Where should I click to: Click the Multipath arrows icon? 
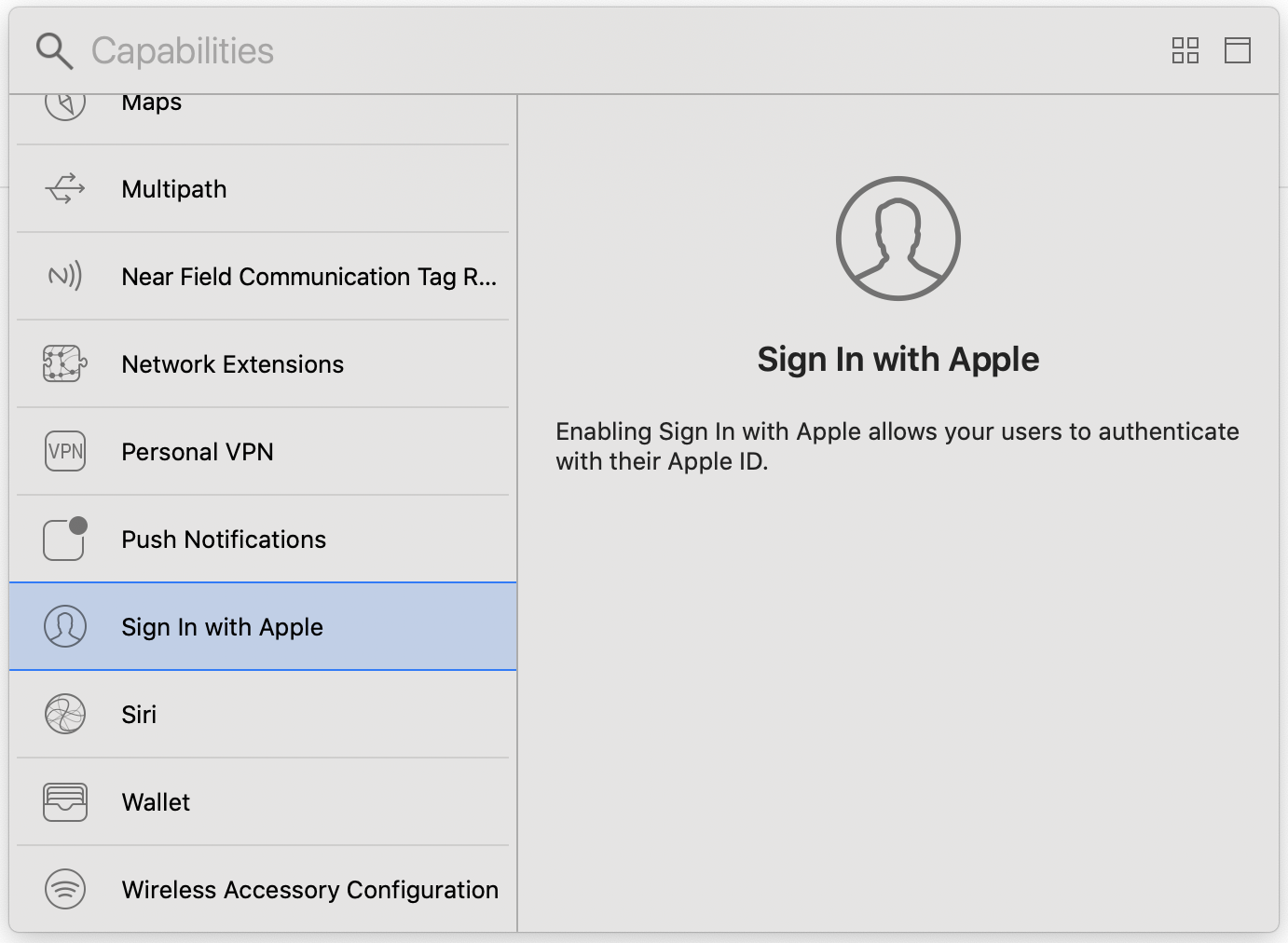pos(65,188)
